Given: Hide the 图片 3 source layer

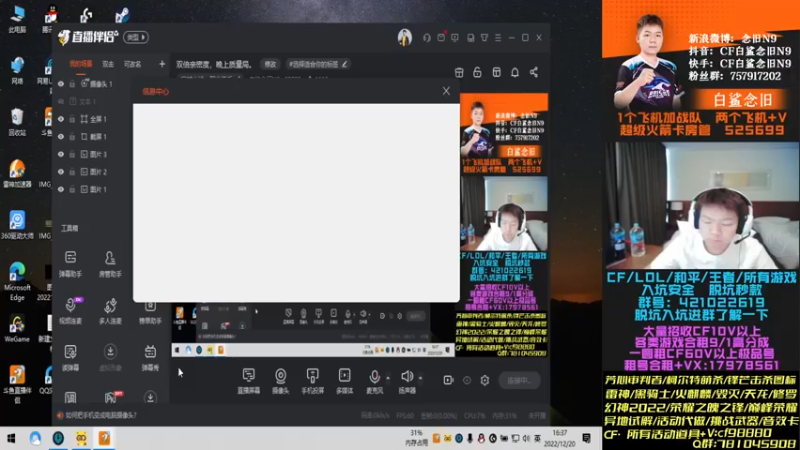Looking at the screenshot, I should pyautogui.click(x=61, y=154).
